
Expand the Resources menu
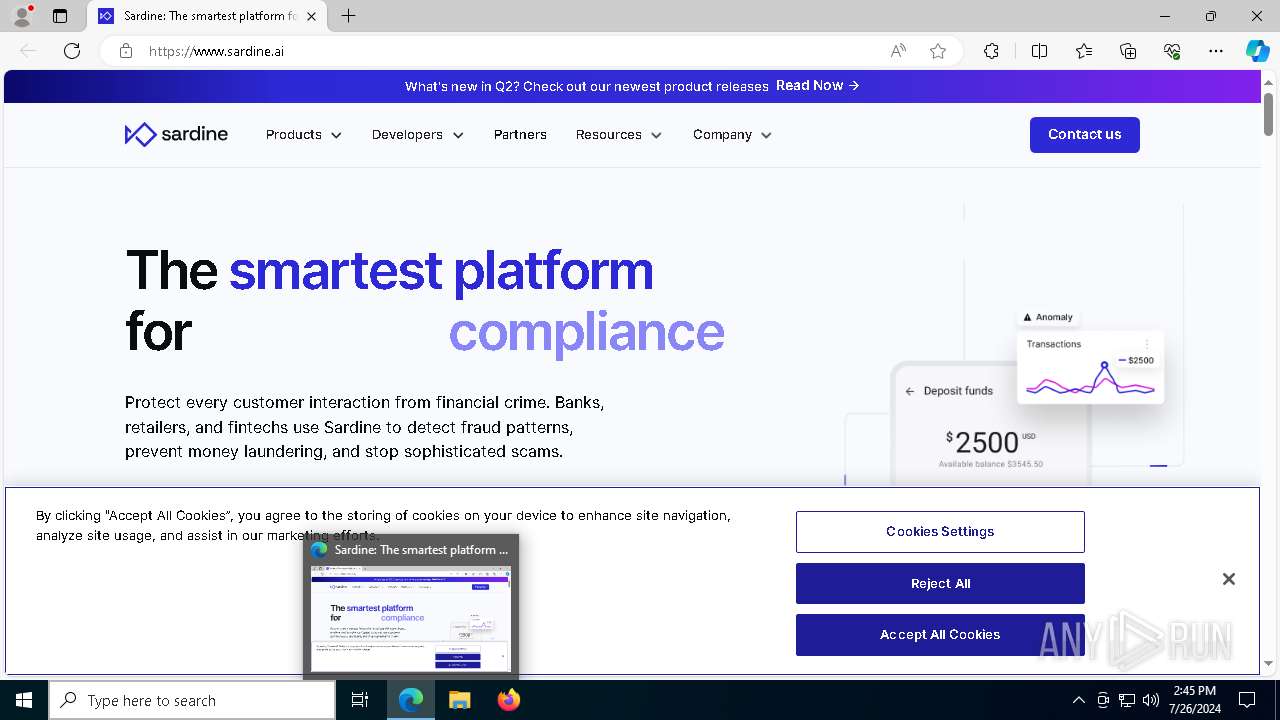coord(619,135)
